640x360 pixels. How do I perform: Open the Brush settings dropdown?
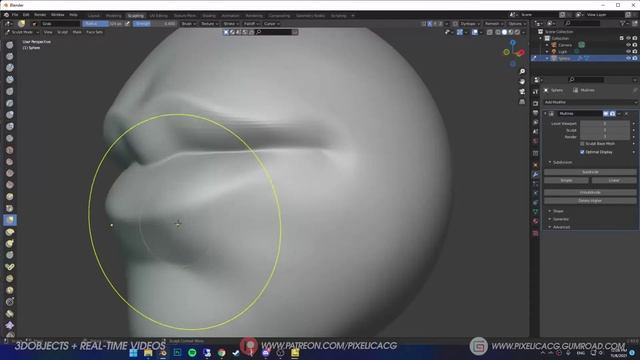coord(189,24)
